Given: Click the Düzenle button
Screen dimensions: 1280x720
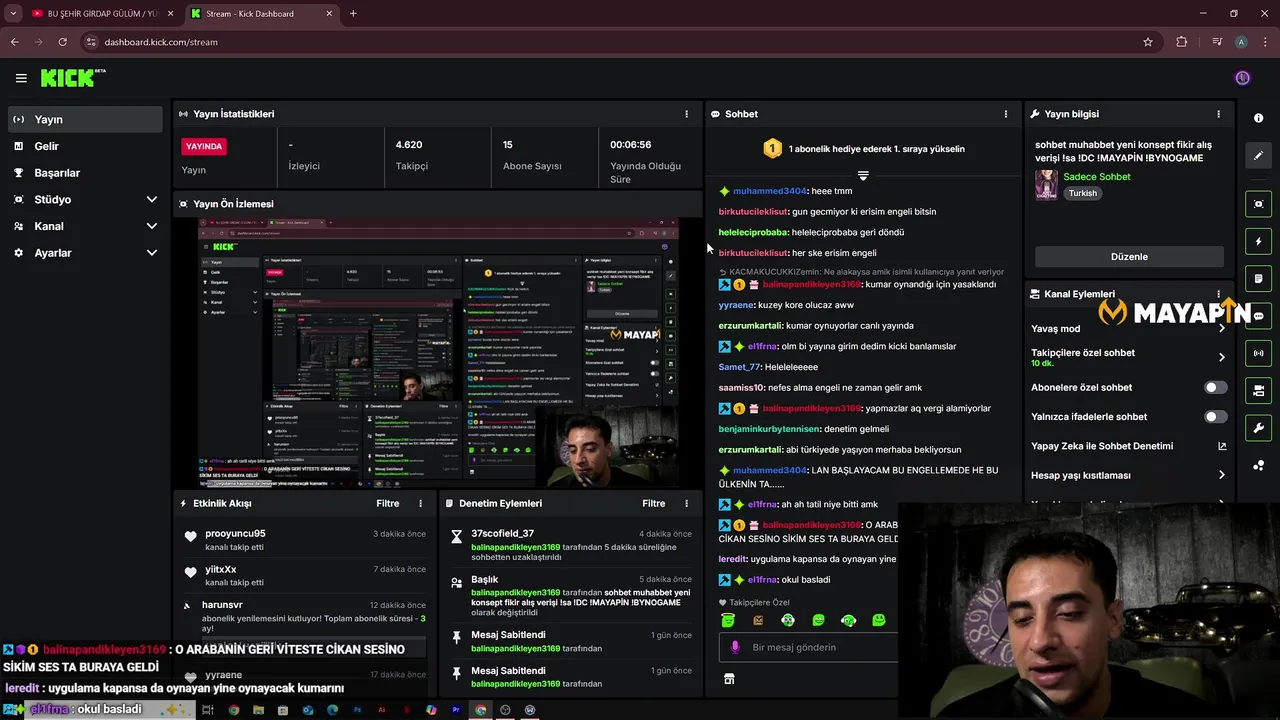Looking at the screenshot, I should tap(1129, 257).
